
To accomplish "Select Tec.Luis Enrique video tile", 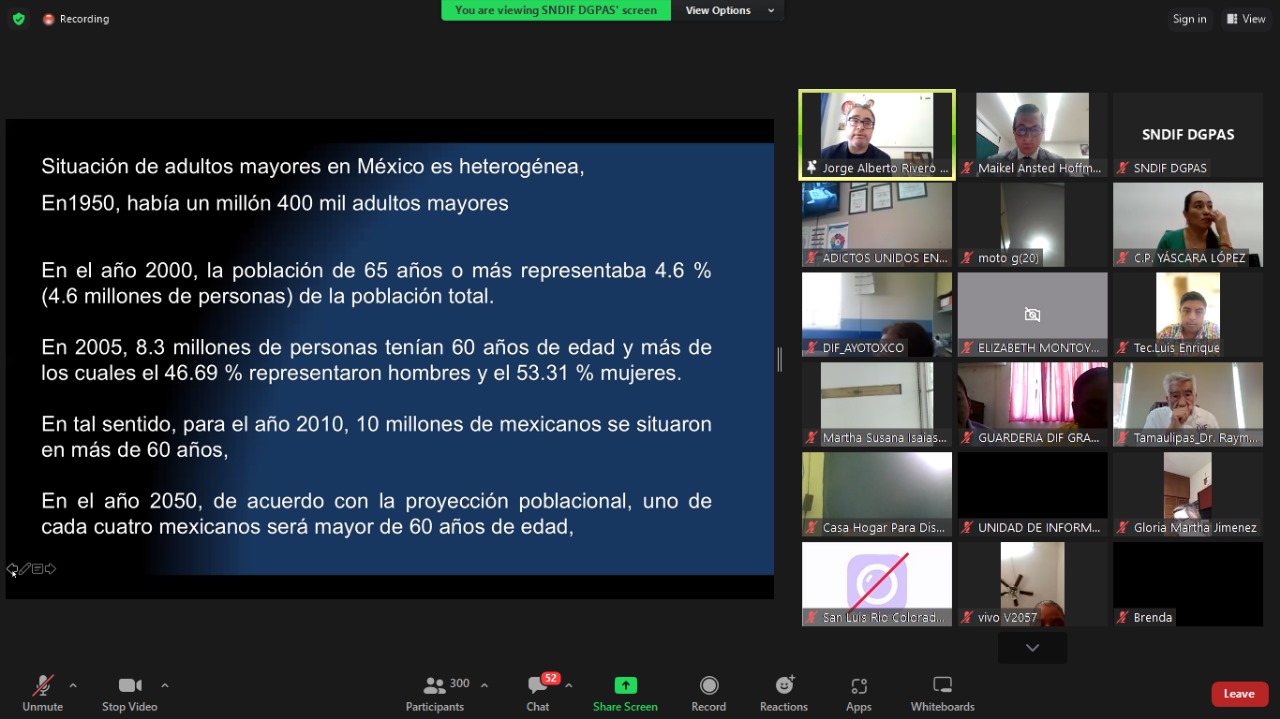I will 1188,315.
